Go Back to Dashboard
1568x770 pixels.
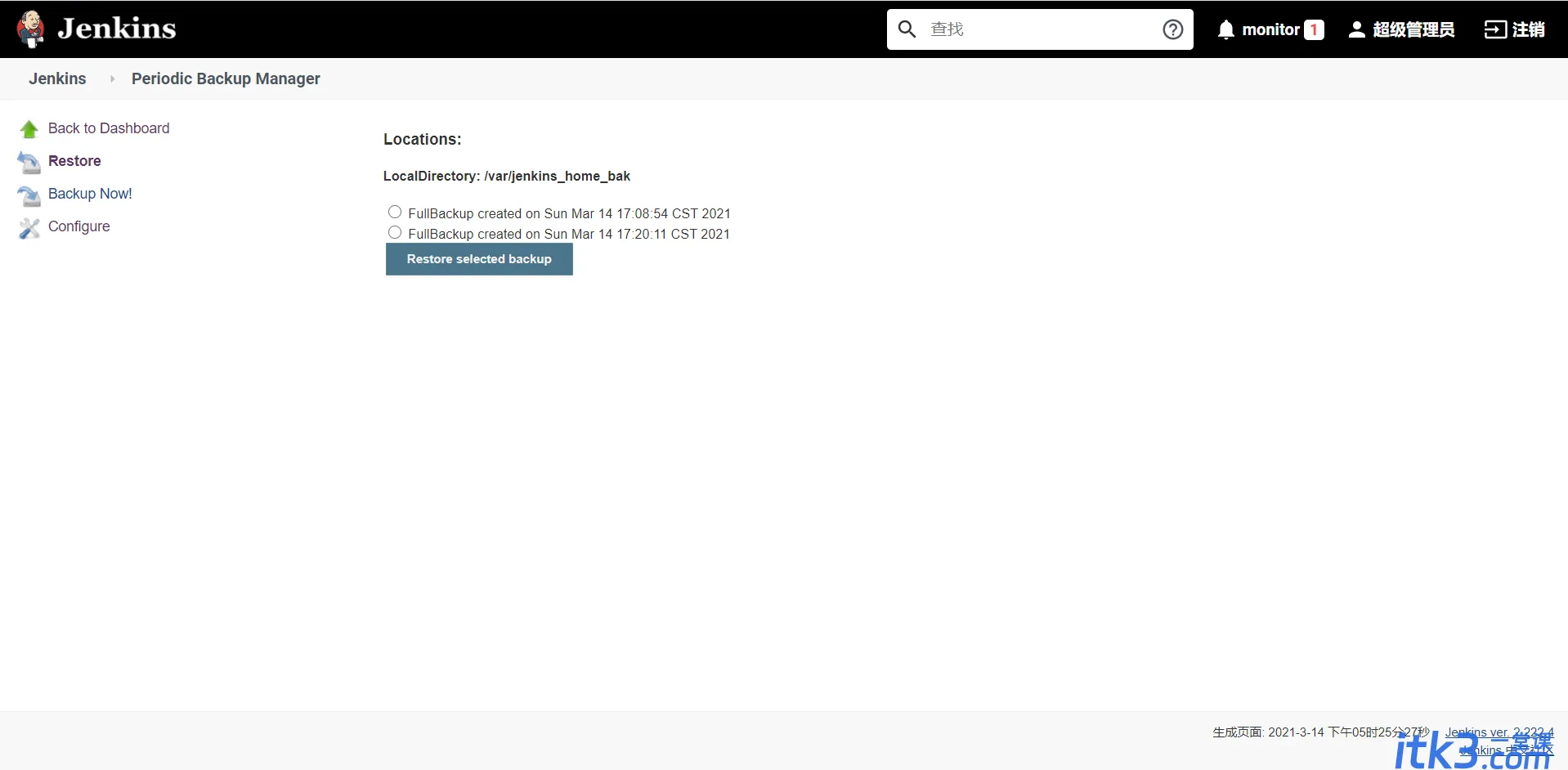(109, 128)
